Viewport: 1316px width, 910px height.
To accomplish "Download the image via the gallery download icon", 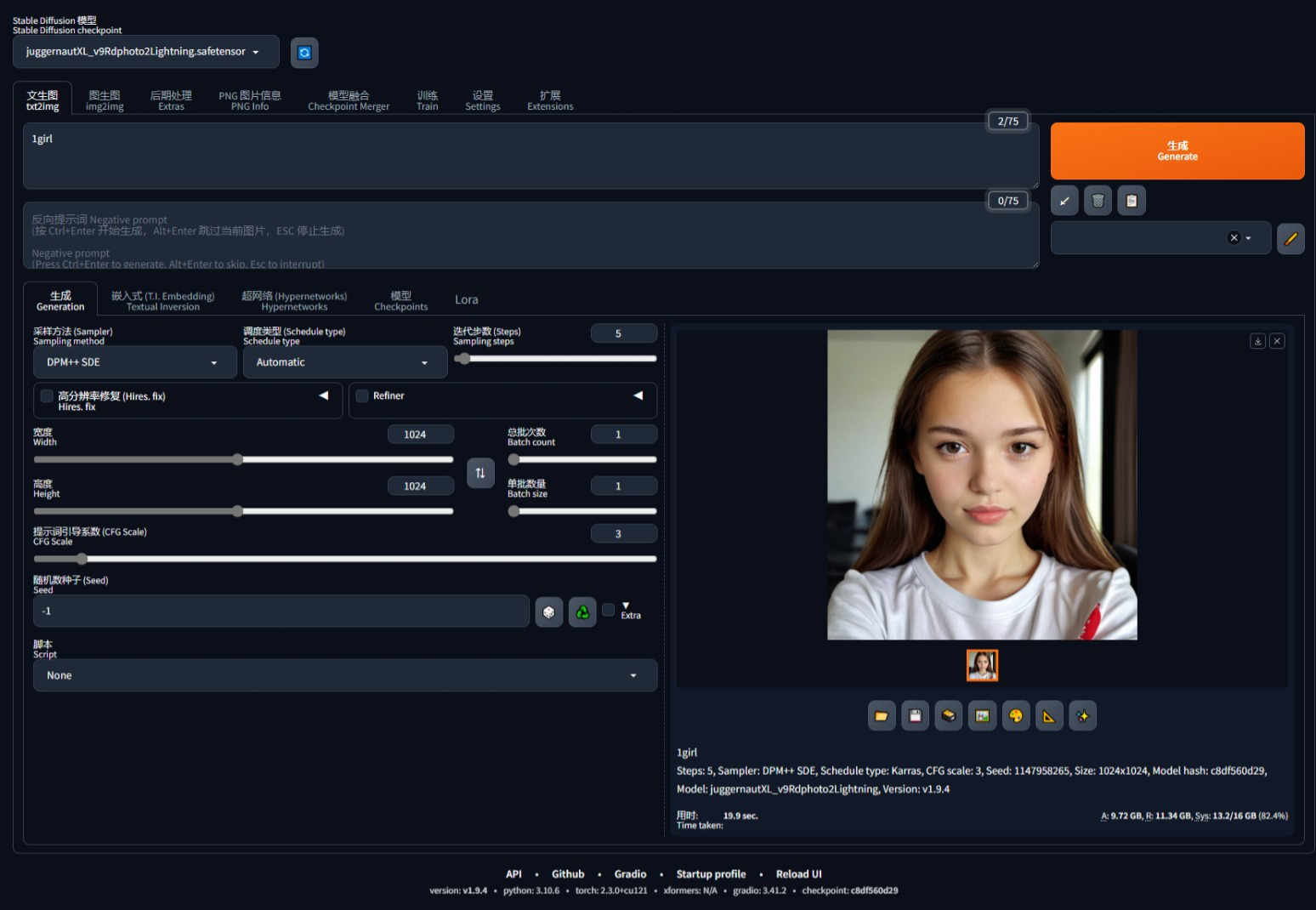I will coord(1257,341).
